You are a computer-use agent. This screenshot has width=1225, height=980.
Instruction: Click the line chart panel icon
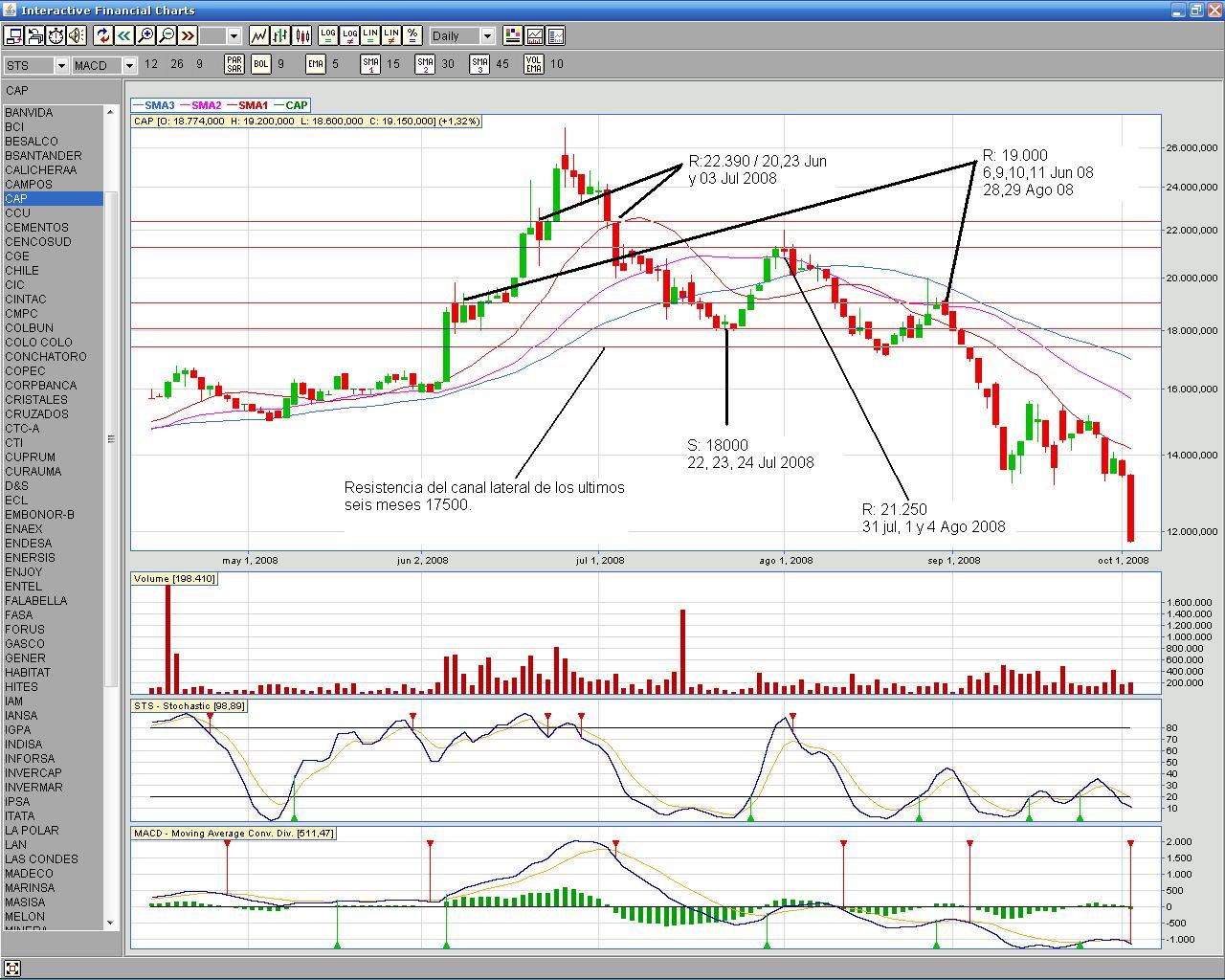(x=534, y=35)
